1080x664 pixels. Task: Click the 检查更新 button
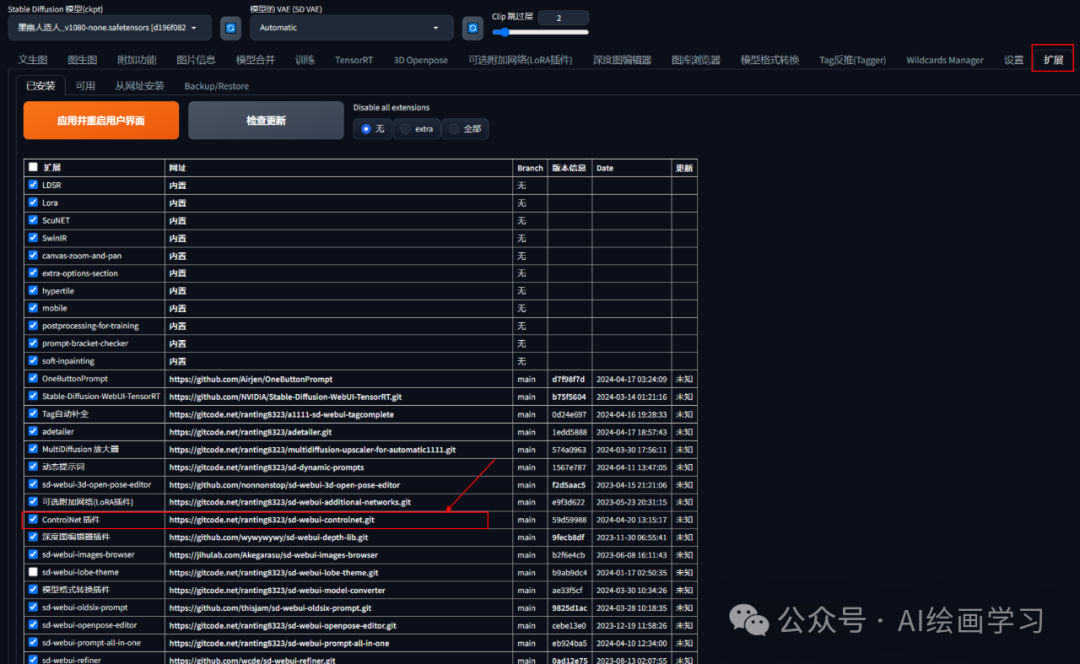click(266, 121)
